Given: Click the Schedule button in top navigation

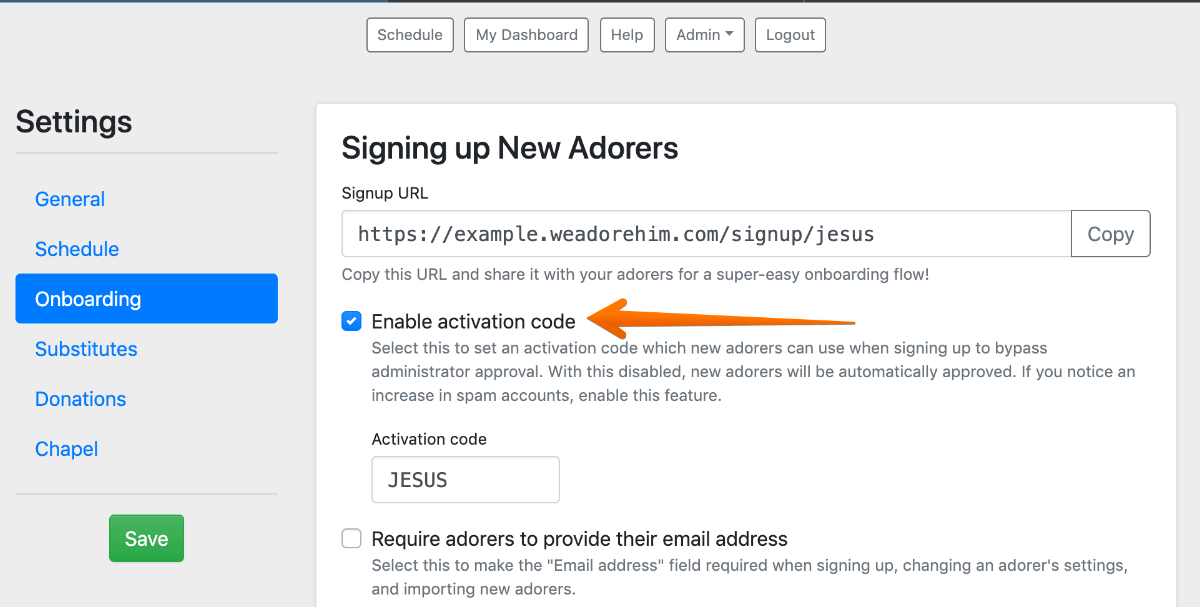Looking at the screenshot, I should point(410,35).
